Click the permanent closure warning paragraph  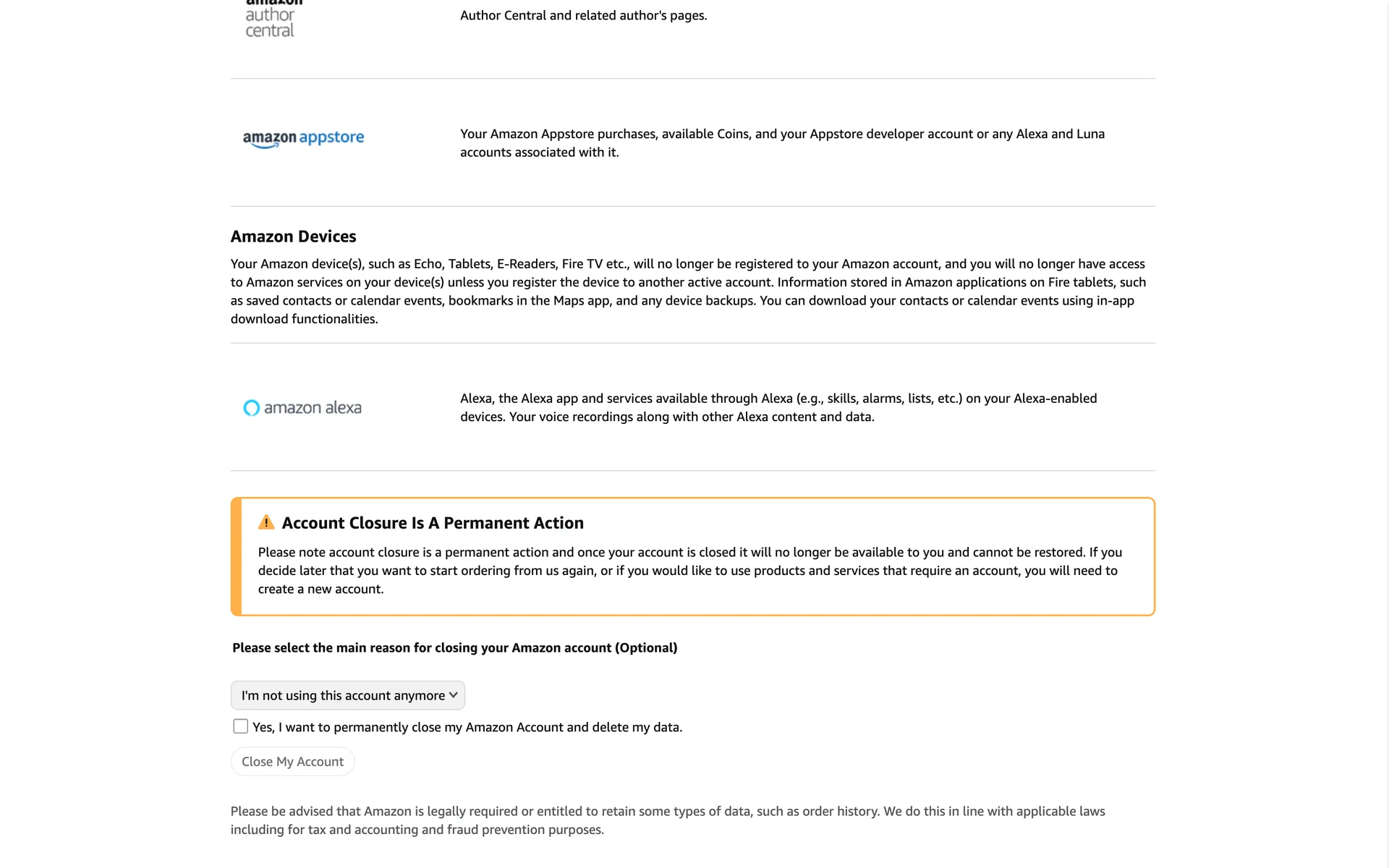[689, 571]
